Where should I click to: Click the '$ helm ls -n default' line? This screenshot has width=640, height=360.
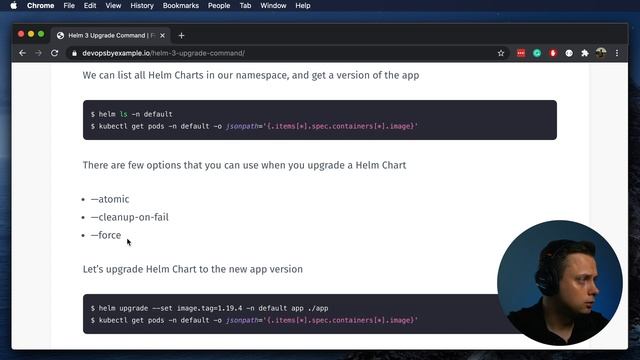tap(131, 114)
